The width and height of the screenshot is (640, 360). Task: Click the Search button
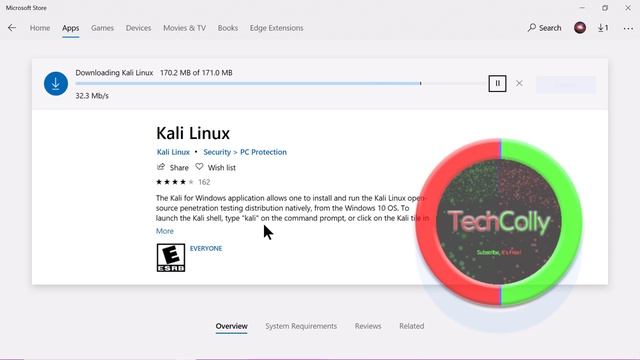(544, 28)
